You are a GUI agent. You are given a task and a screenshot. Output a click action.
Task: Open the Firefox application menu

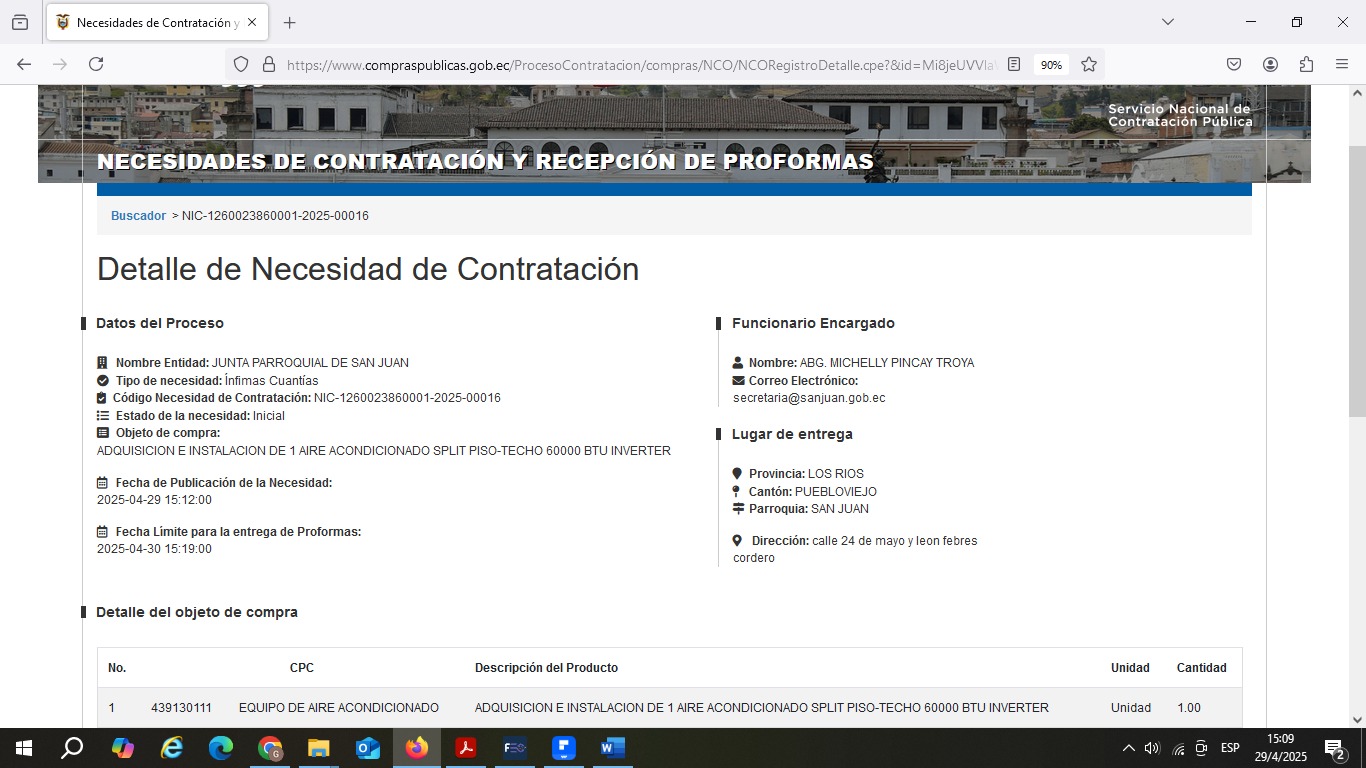(1342, 64)
